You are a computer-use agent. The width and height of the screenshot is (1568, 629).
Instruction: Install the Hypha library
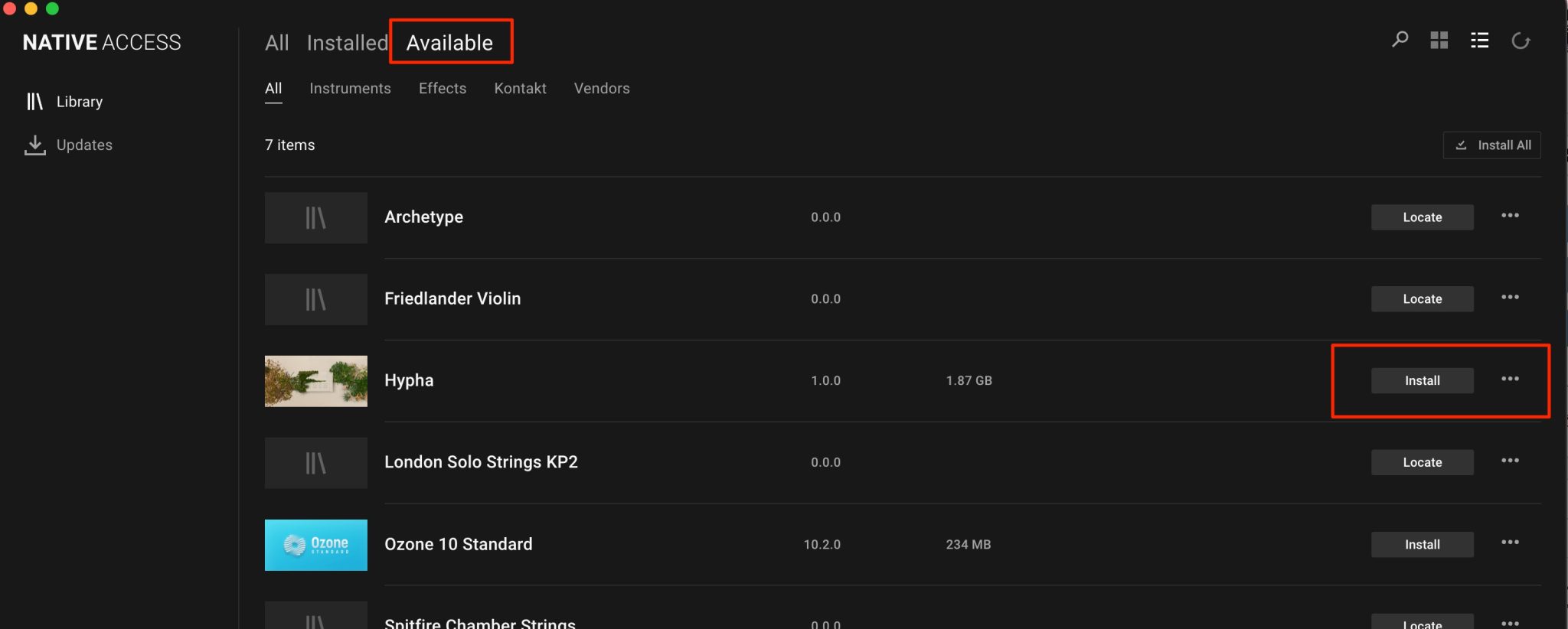click(1422, 380)
